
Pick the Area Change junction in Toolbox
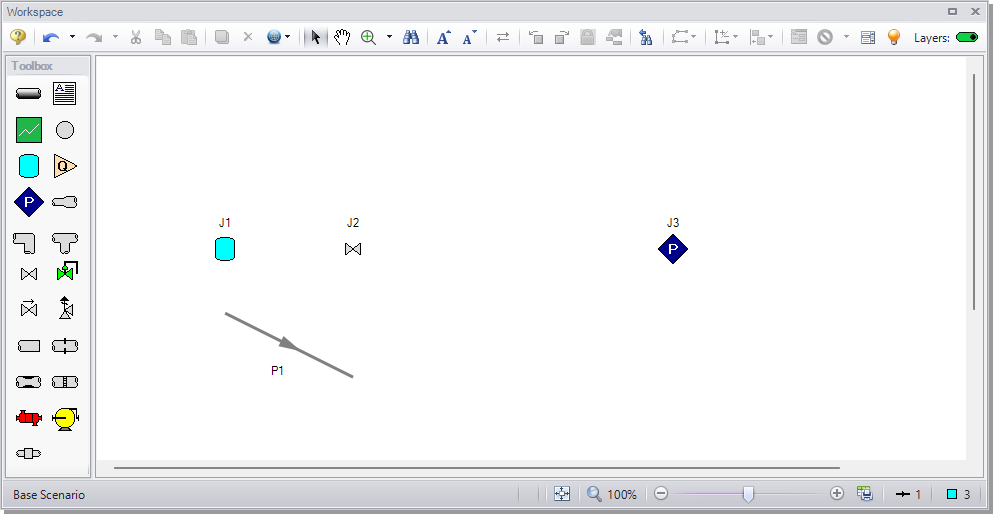pyautogui.click(x=65, y=203)
